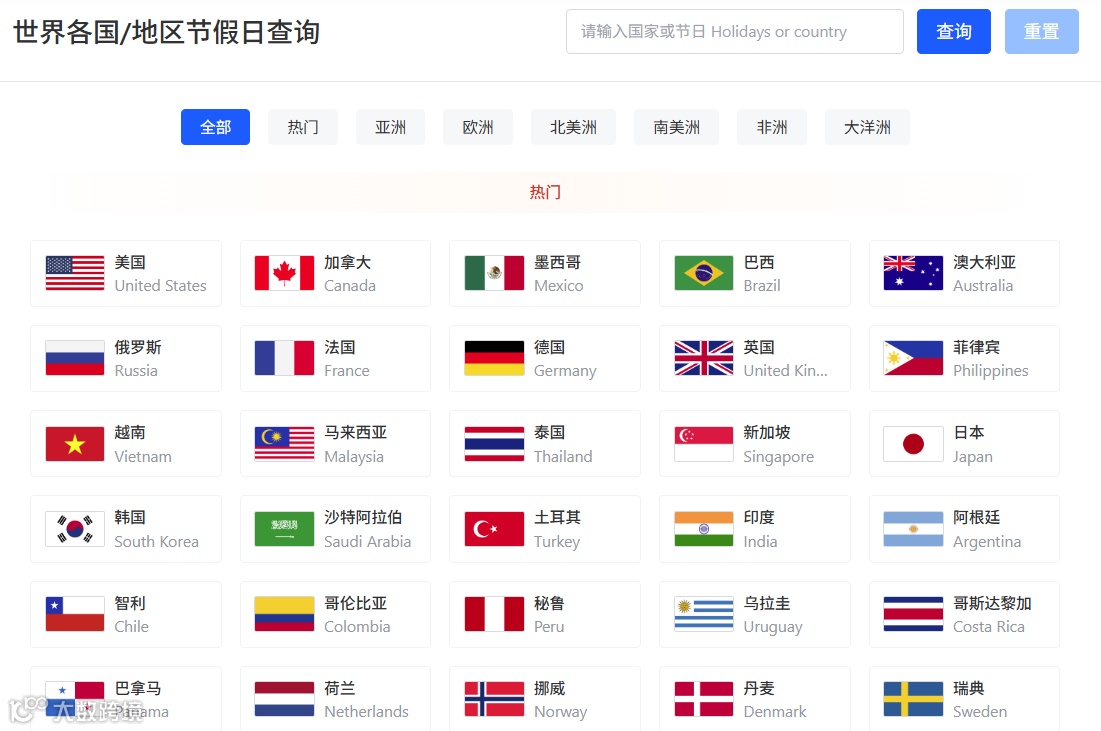Click the France tricolor flag

click(x=284, y=358)
